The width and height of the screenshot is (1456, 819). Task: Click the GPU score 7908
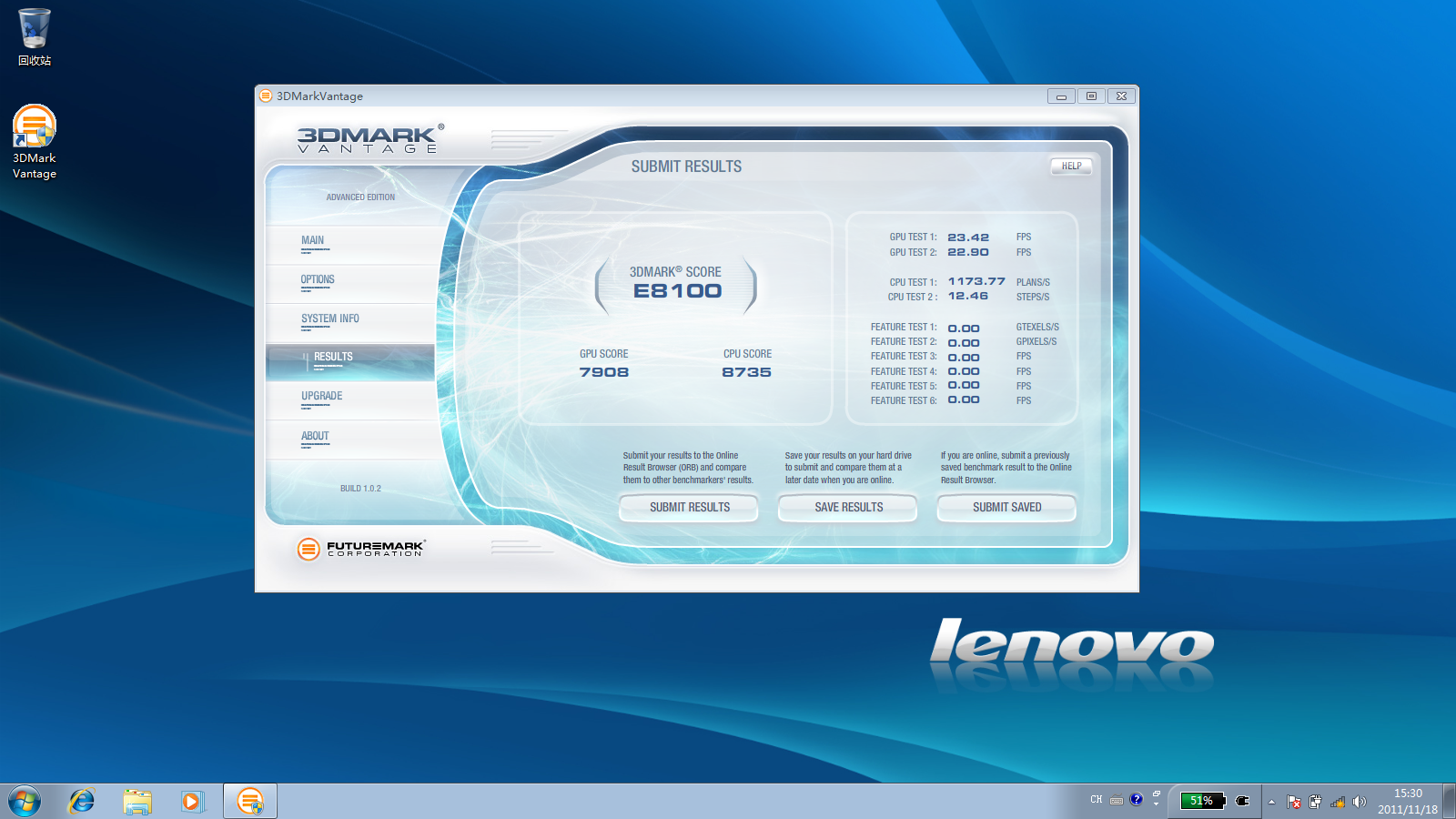coord(604,372)
